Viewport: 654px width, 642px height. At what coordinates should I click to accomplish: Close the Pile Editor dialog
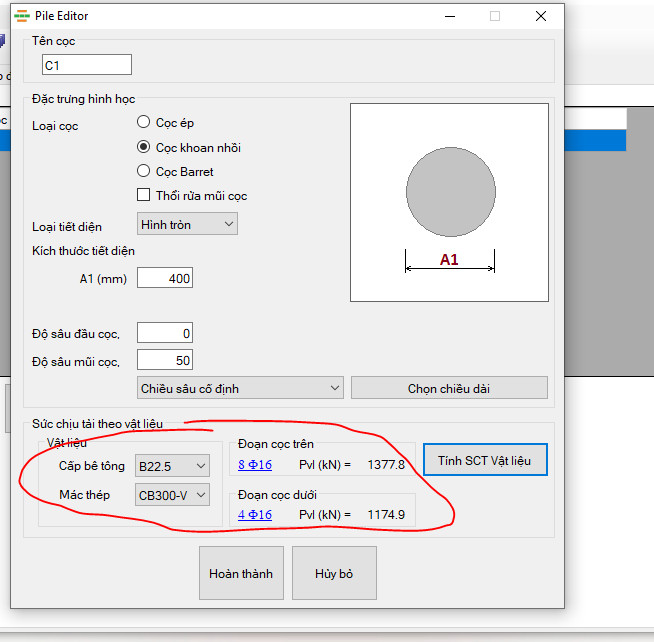[x=541, y=16]
